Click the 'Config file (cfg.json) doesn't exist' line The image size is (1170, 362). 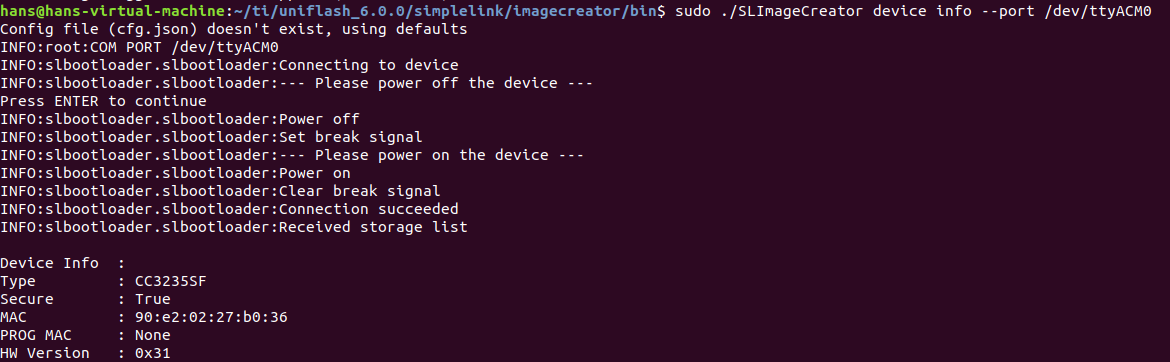[234, 29]
